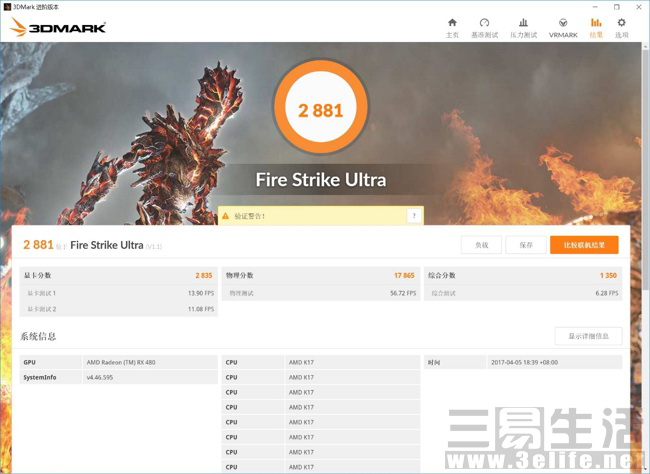
Task: Click the System Information (系统信息) heading
Action: (x=38, y=336)
